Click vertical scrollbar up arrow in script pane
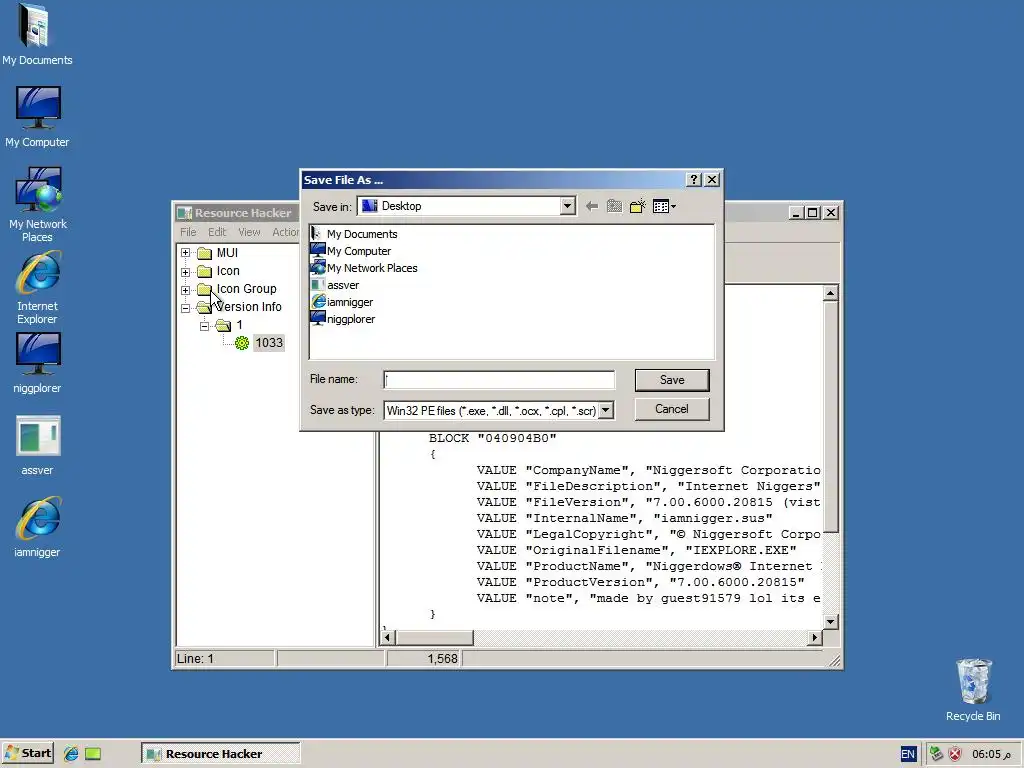This screenshot has width=1024, height=768. pyautogui.click(x=830, y=293)
